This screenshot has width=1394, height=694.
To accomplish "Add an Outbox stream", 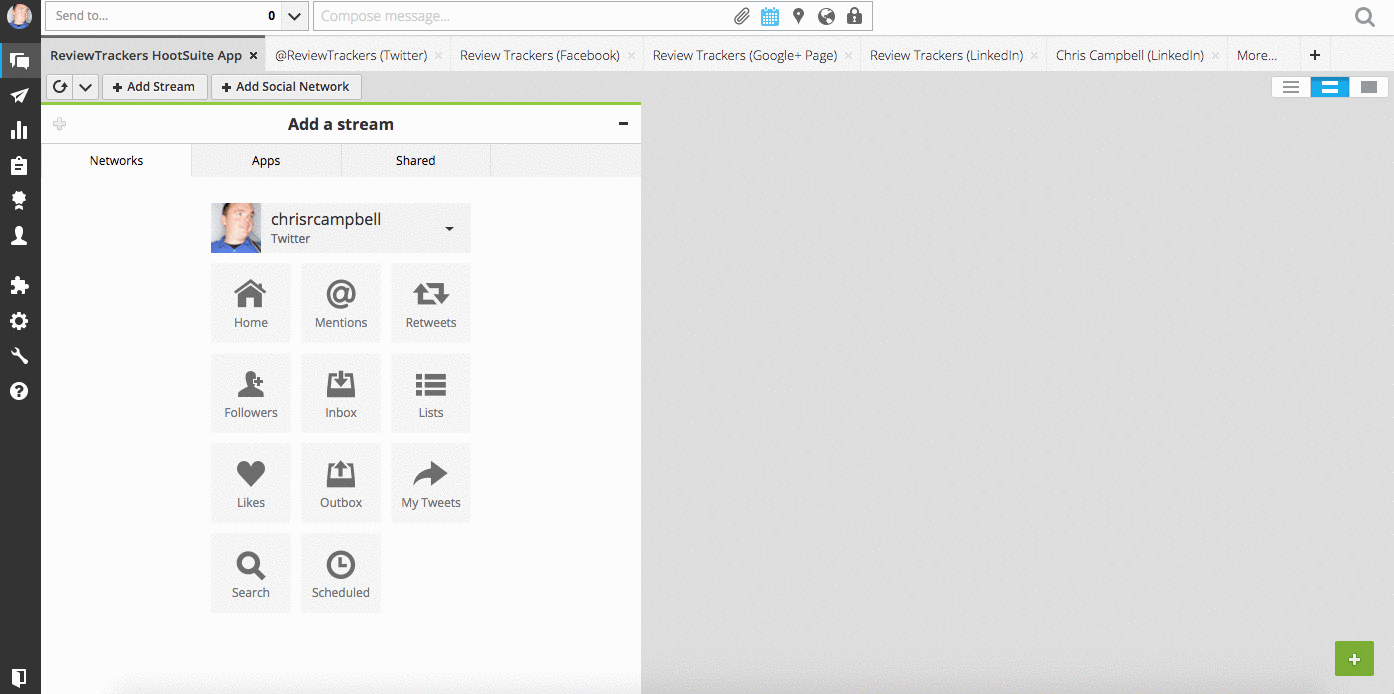I will tap(341, 483).
